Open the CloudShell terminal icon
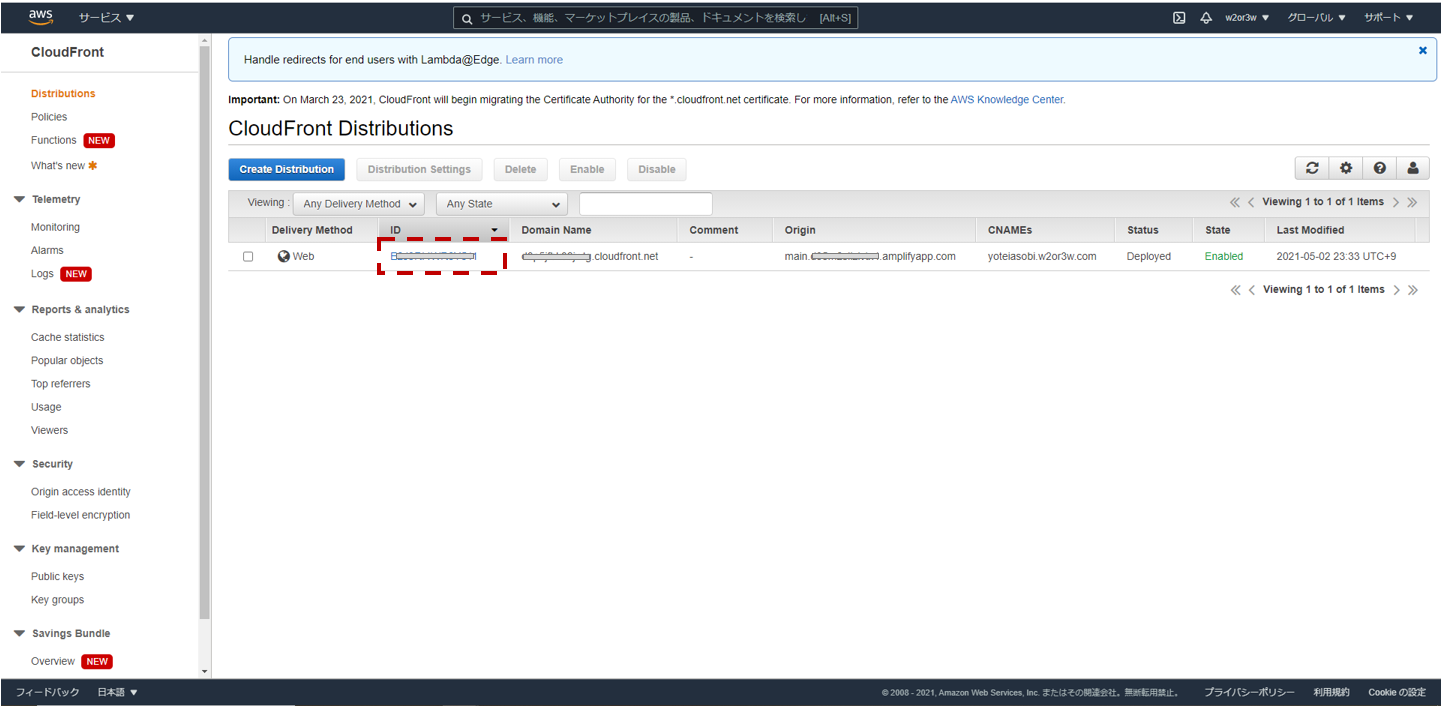Image resolution: width=1443 pixels, height=706 pixels. 1179,18
